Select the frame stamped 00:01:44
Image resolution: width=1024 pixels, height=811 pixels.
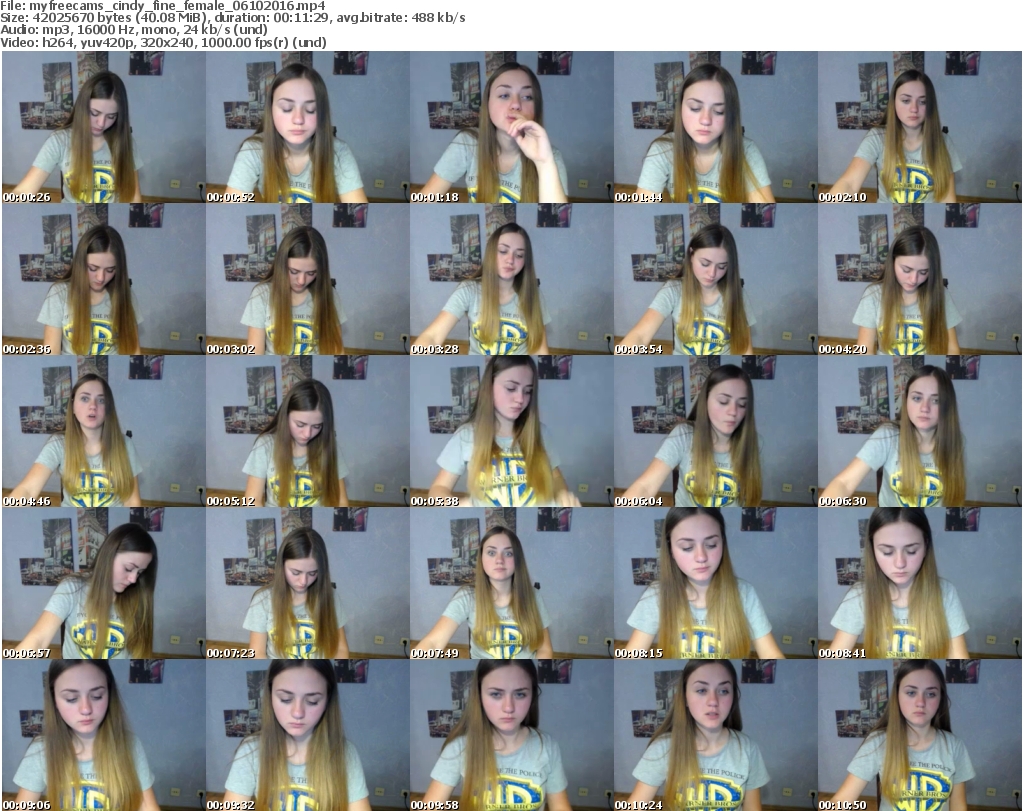point(715,127)
